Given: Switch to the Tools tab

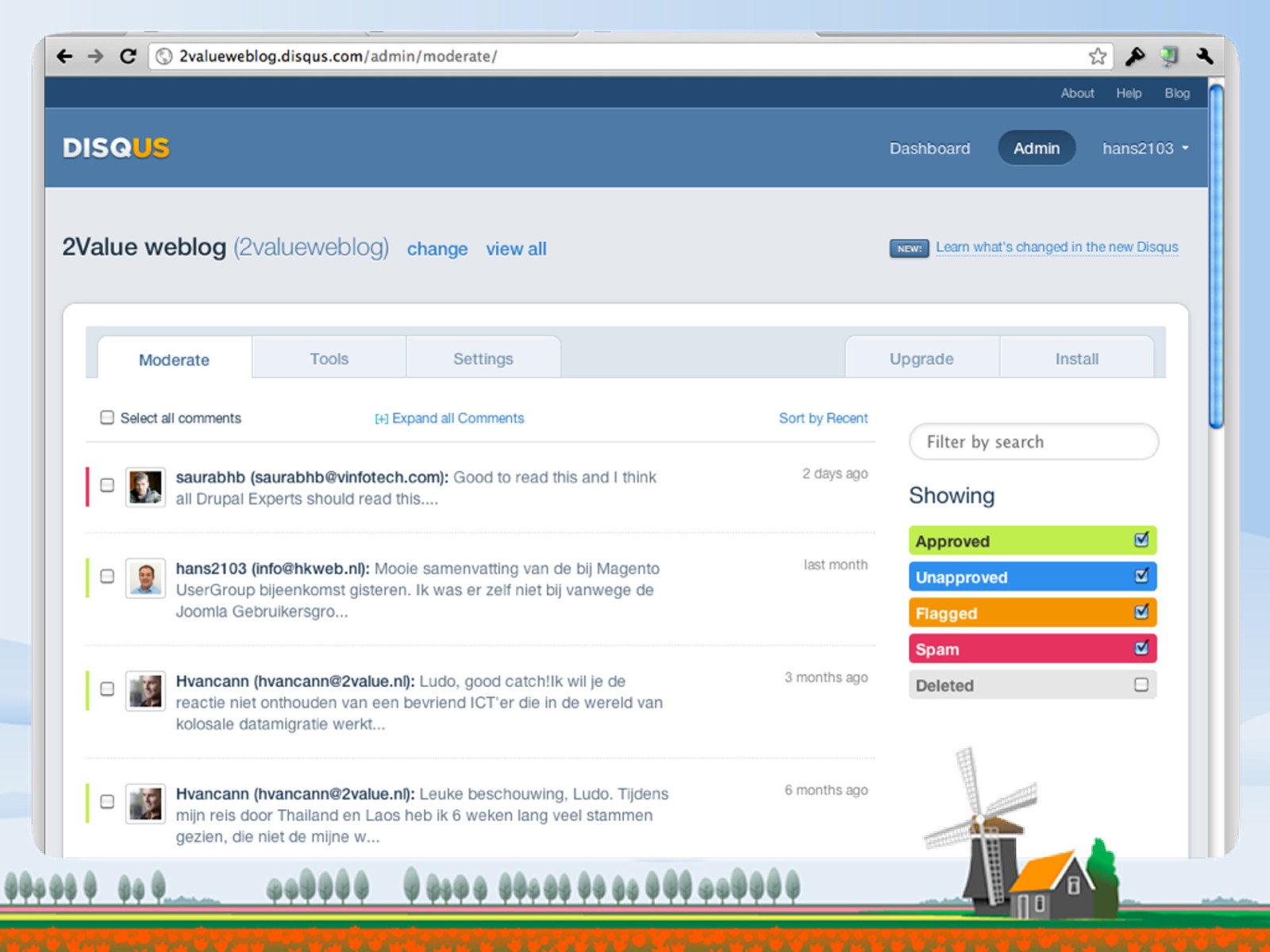Looking at the screenshot, I should tap(329, 358).
